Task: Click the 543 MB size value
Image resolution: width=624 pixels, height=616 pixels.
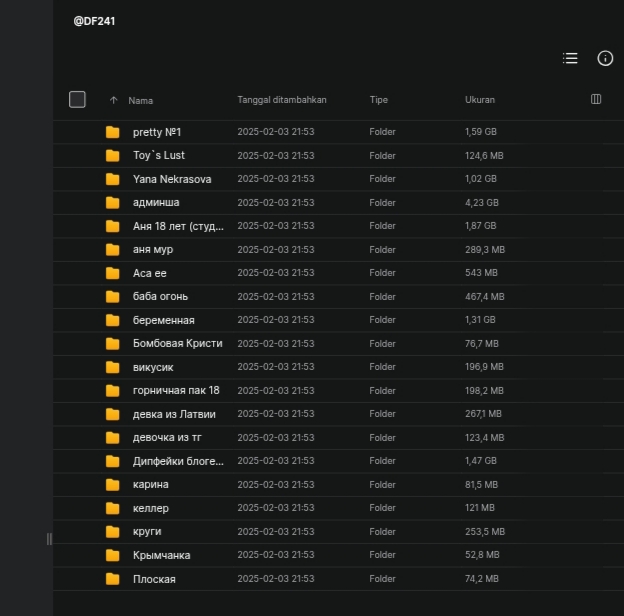Action: (481, 273)
